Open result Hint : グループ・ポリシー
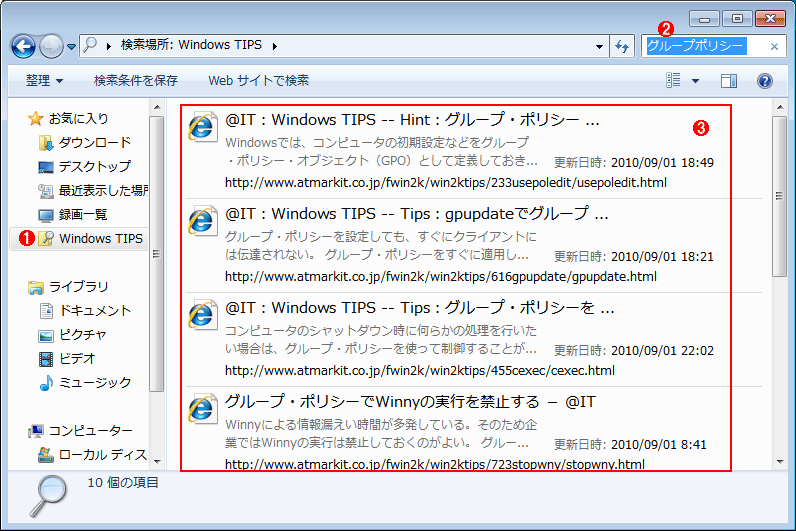This screenshot has width=796, height=531. [x=413, y=120]
